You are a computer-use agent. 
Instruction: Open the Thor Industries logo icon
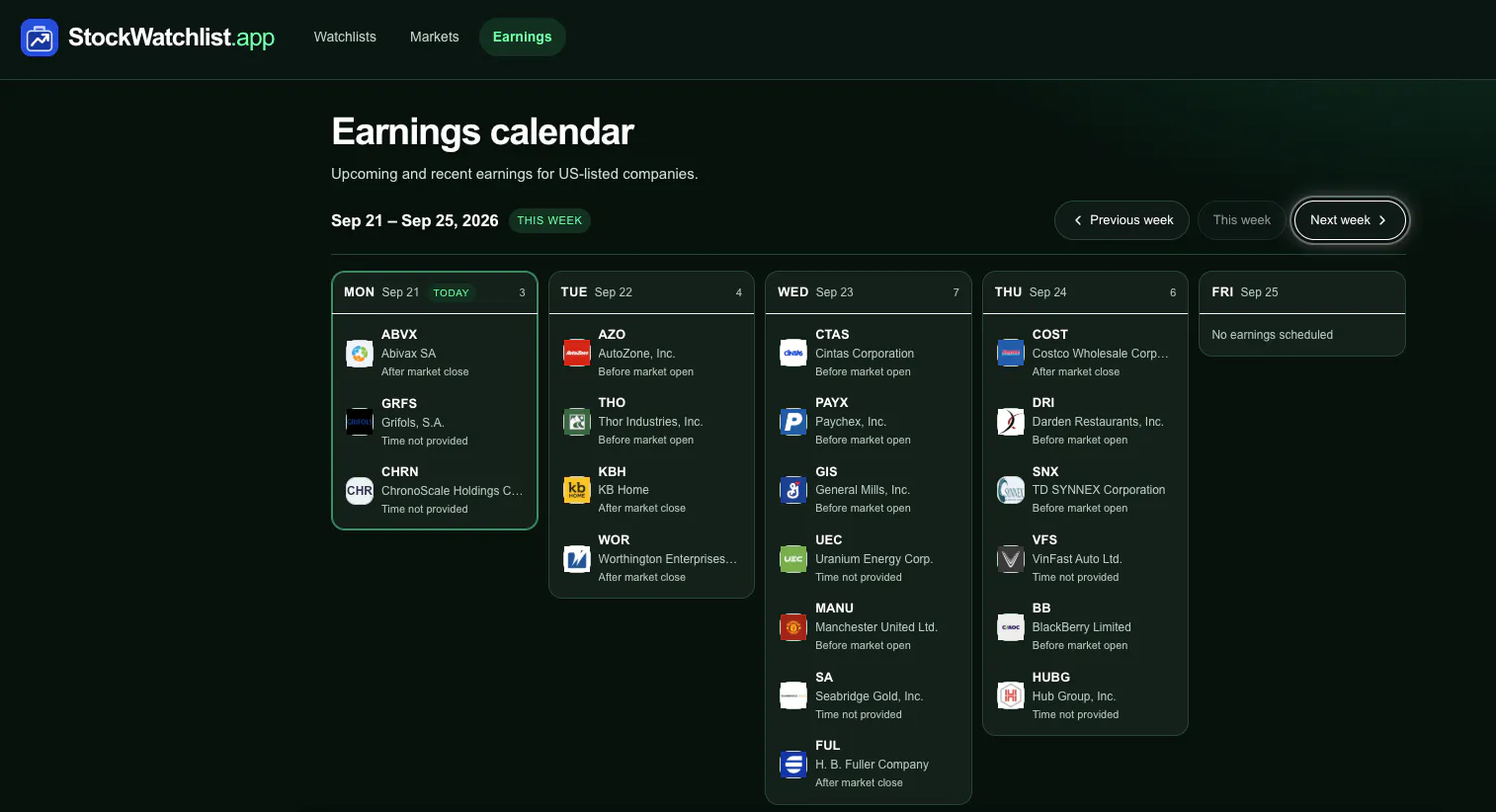(577, 422)
